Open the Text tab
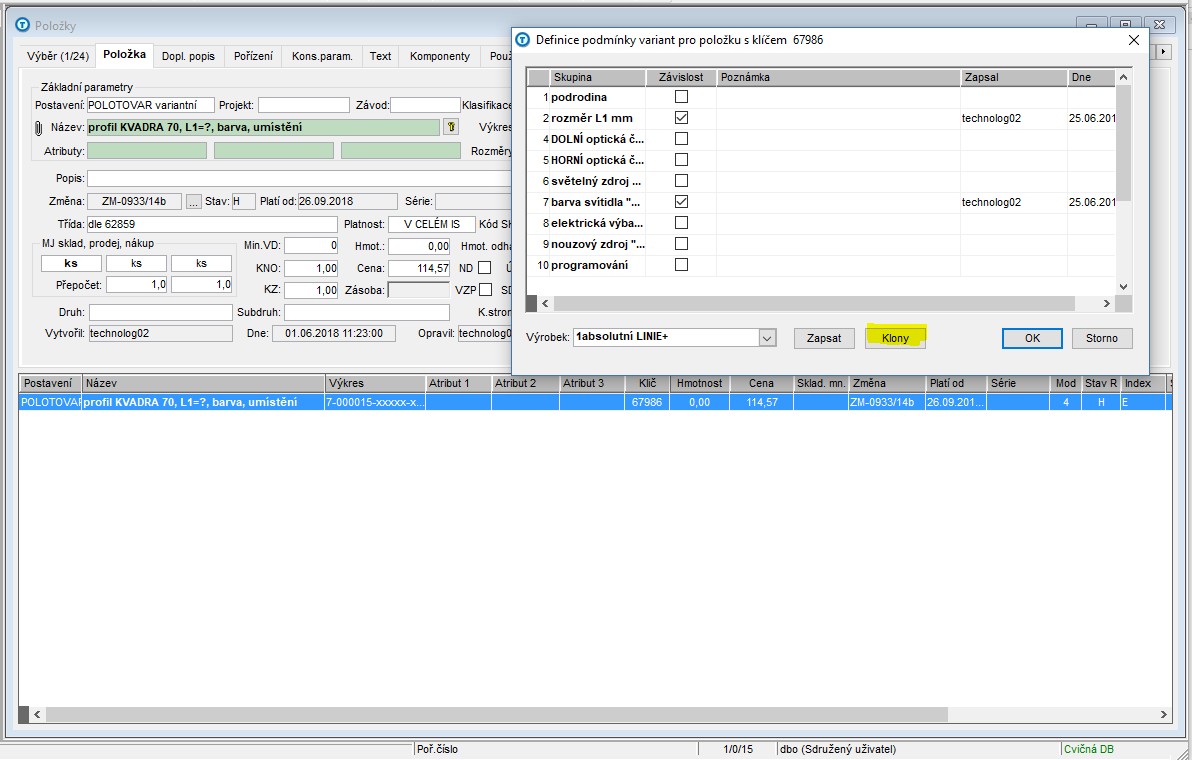 click(380, 56)
